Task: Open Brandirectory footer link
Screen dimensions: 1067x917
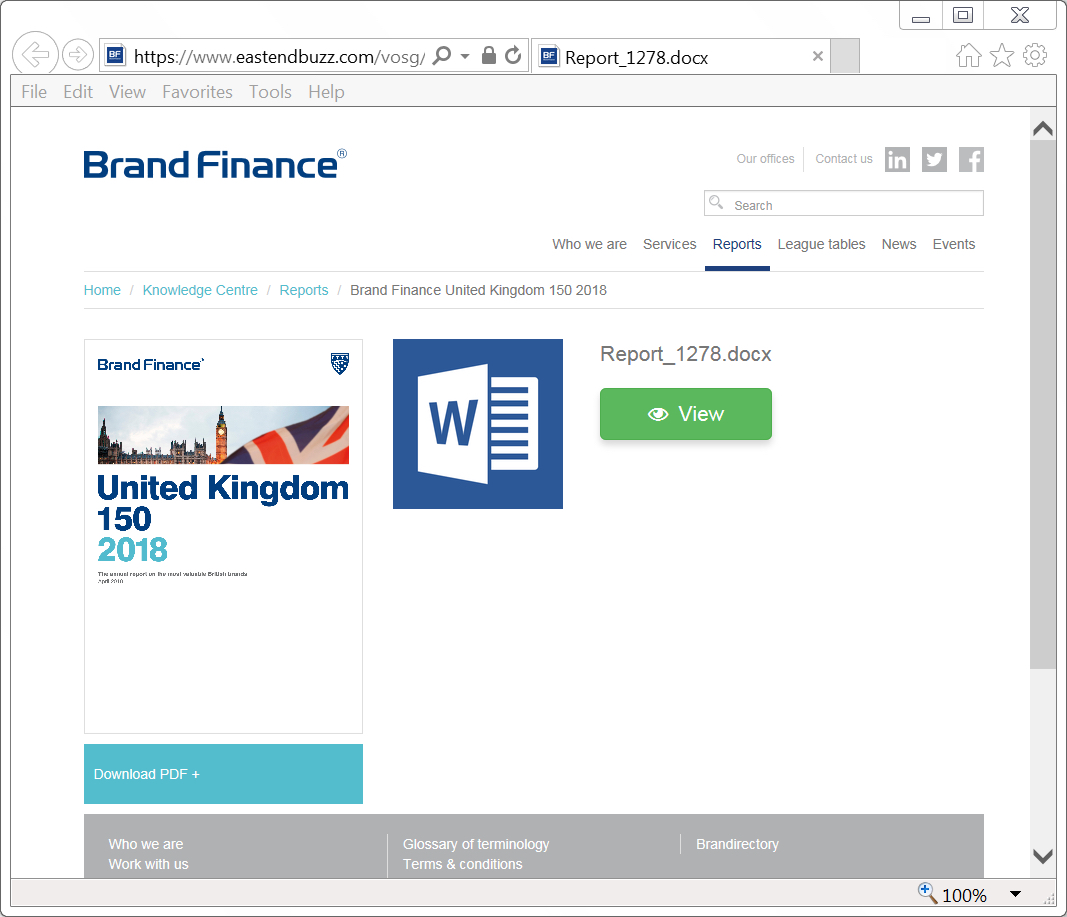Action: [737, 844]
